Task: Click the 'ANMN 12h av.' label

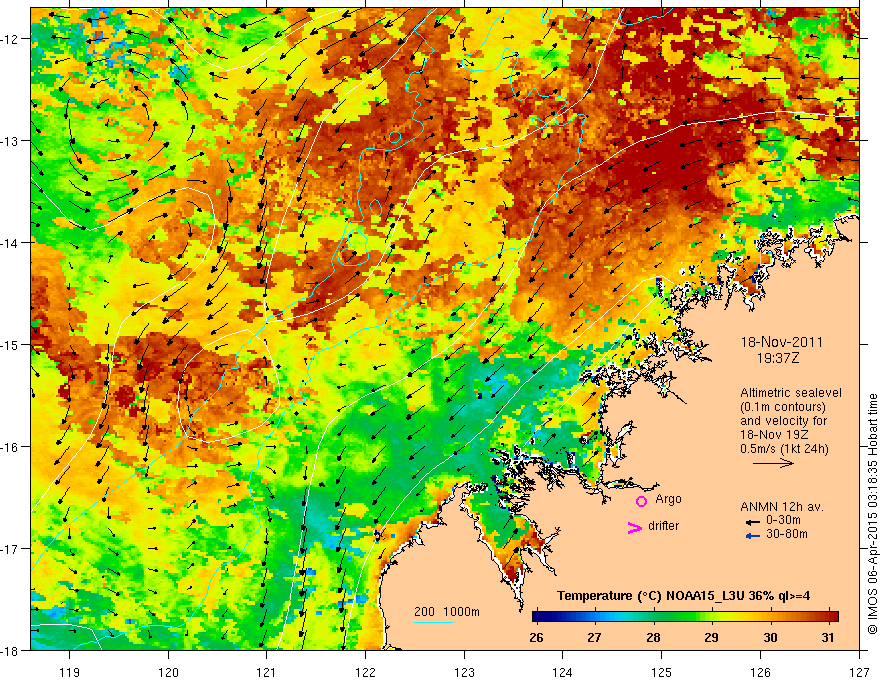Action: point(782,507)
